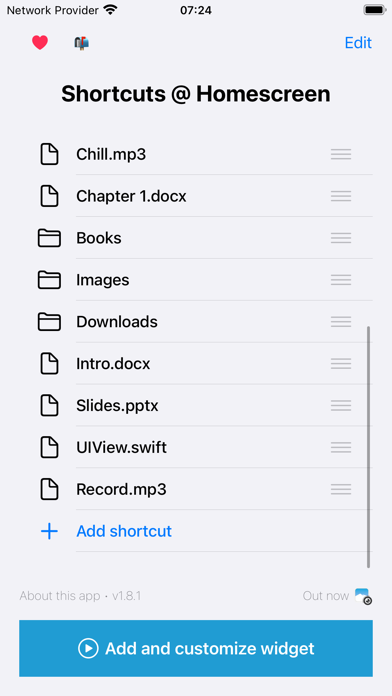Select the Books folder icon
The image size is (392, 696).
(49, 238)
